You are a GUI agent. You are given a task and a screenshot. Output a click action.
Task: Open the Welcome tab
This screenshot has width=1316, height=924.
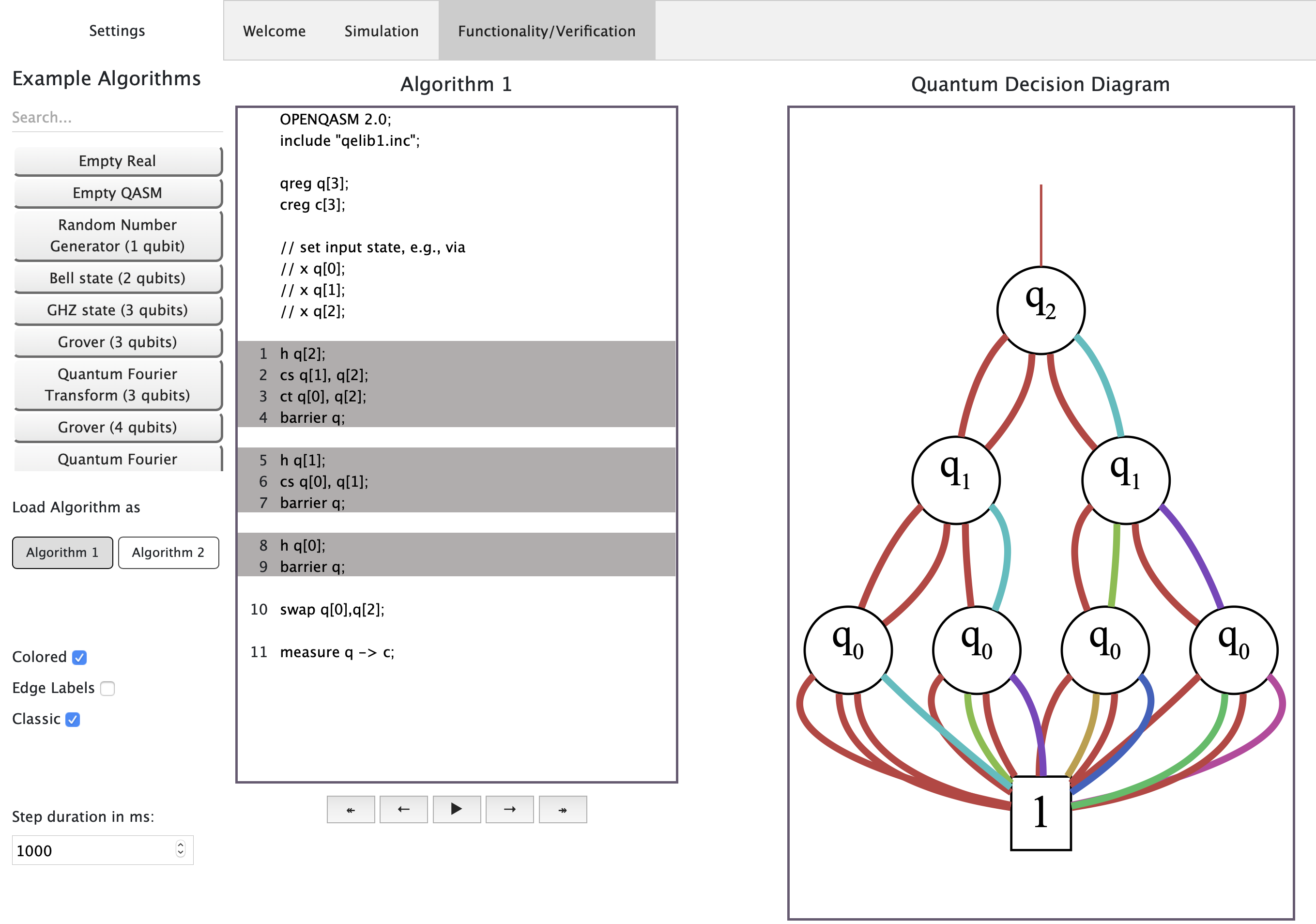274,31
